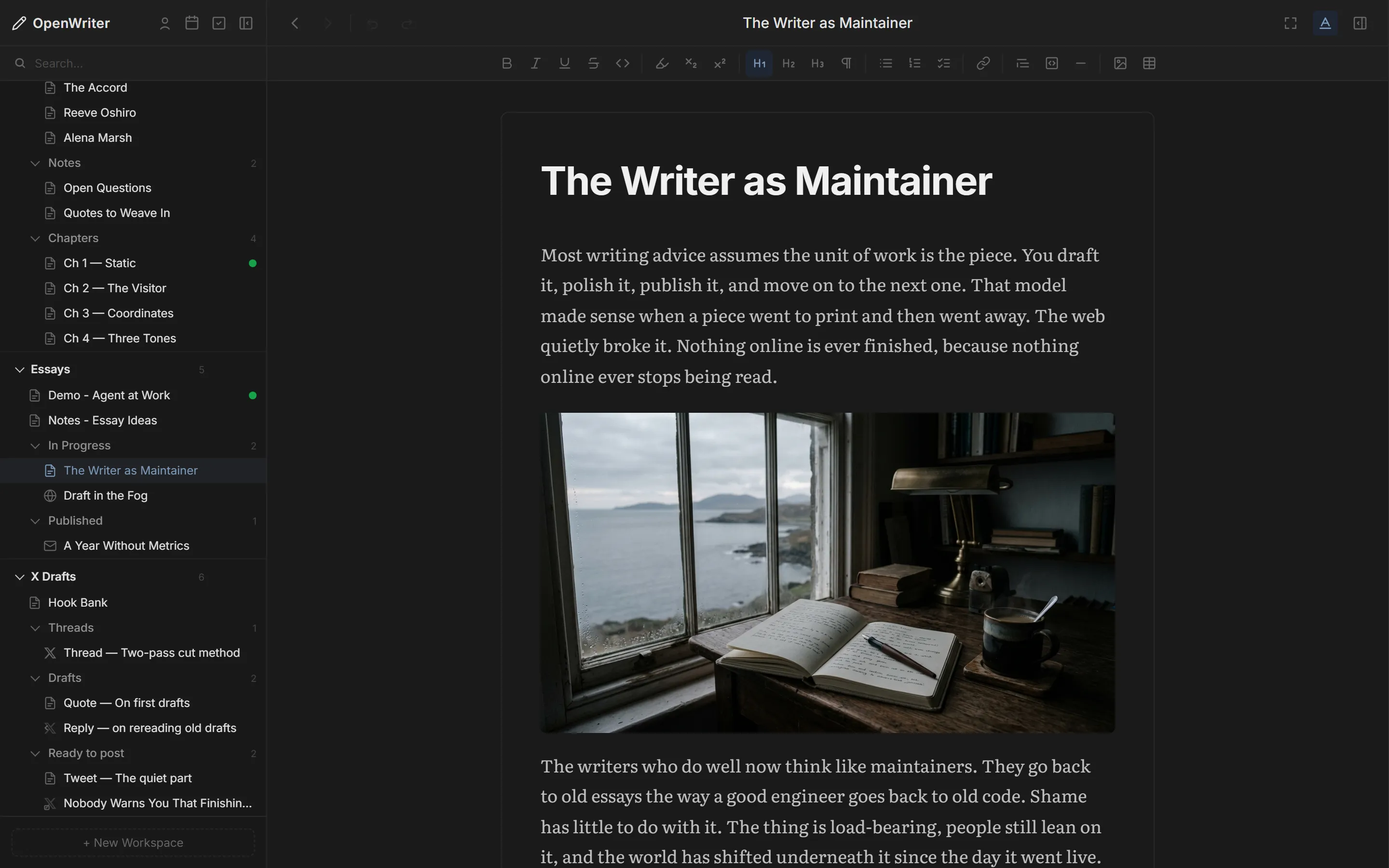Open the profile icon

coord(165,23)
